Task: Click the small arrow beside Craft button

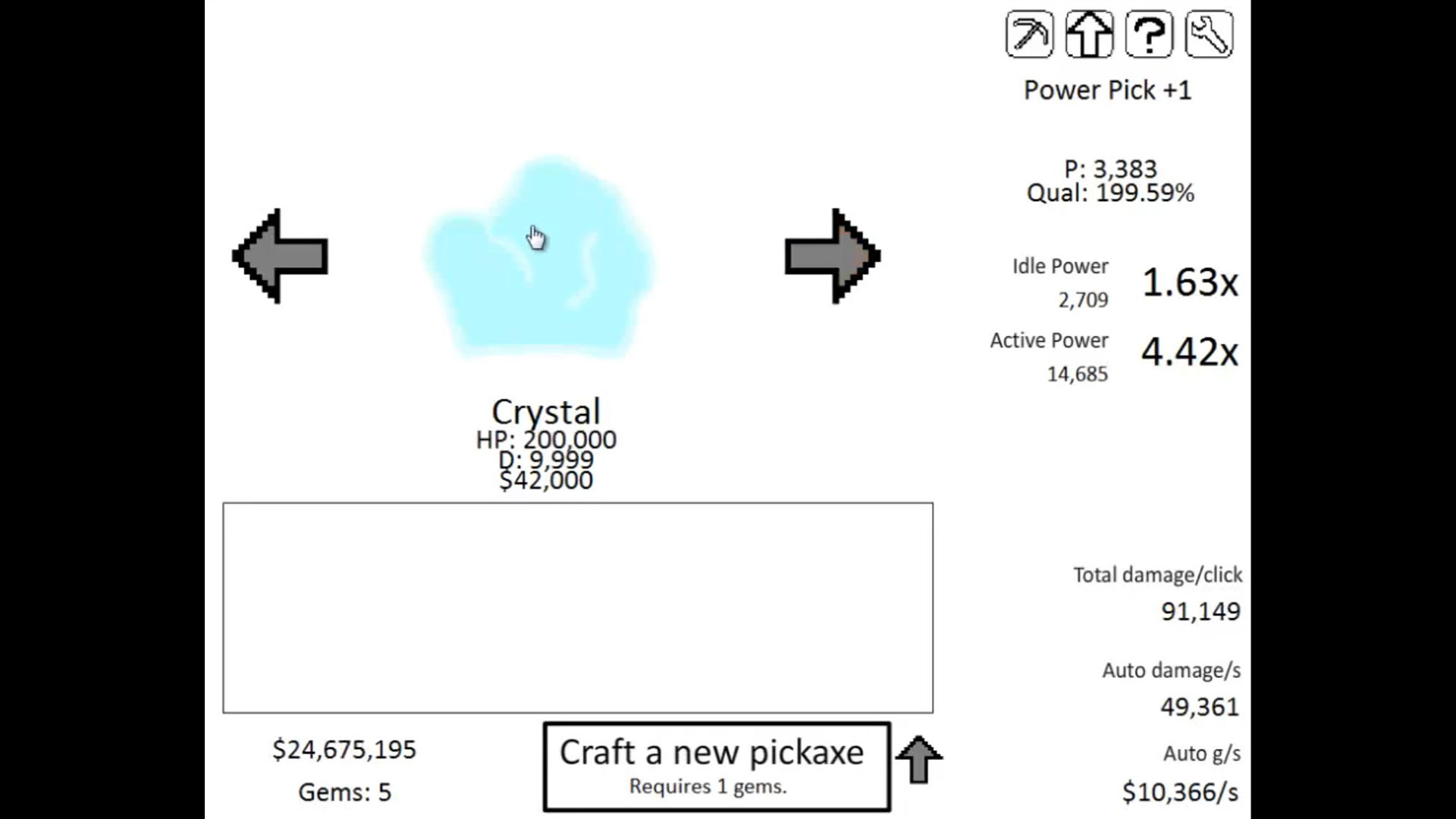Action: pos(918,759)
